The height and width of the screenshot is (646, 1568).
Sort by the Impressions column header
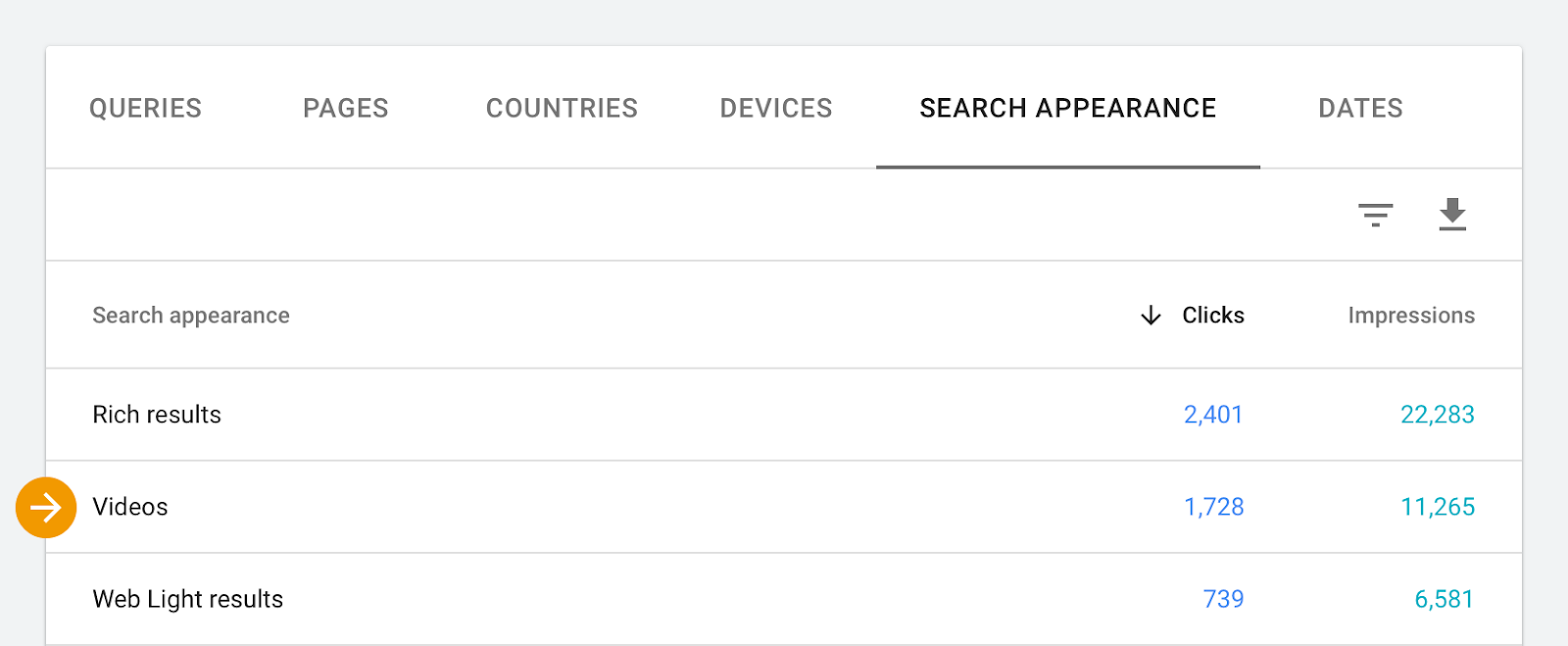click(x=1411, y=316)
